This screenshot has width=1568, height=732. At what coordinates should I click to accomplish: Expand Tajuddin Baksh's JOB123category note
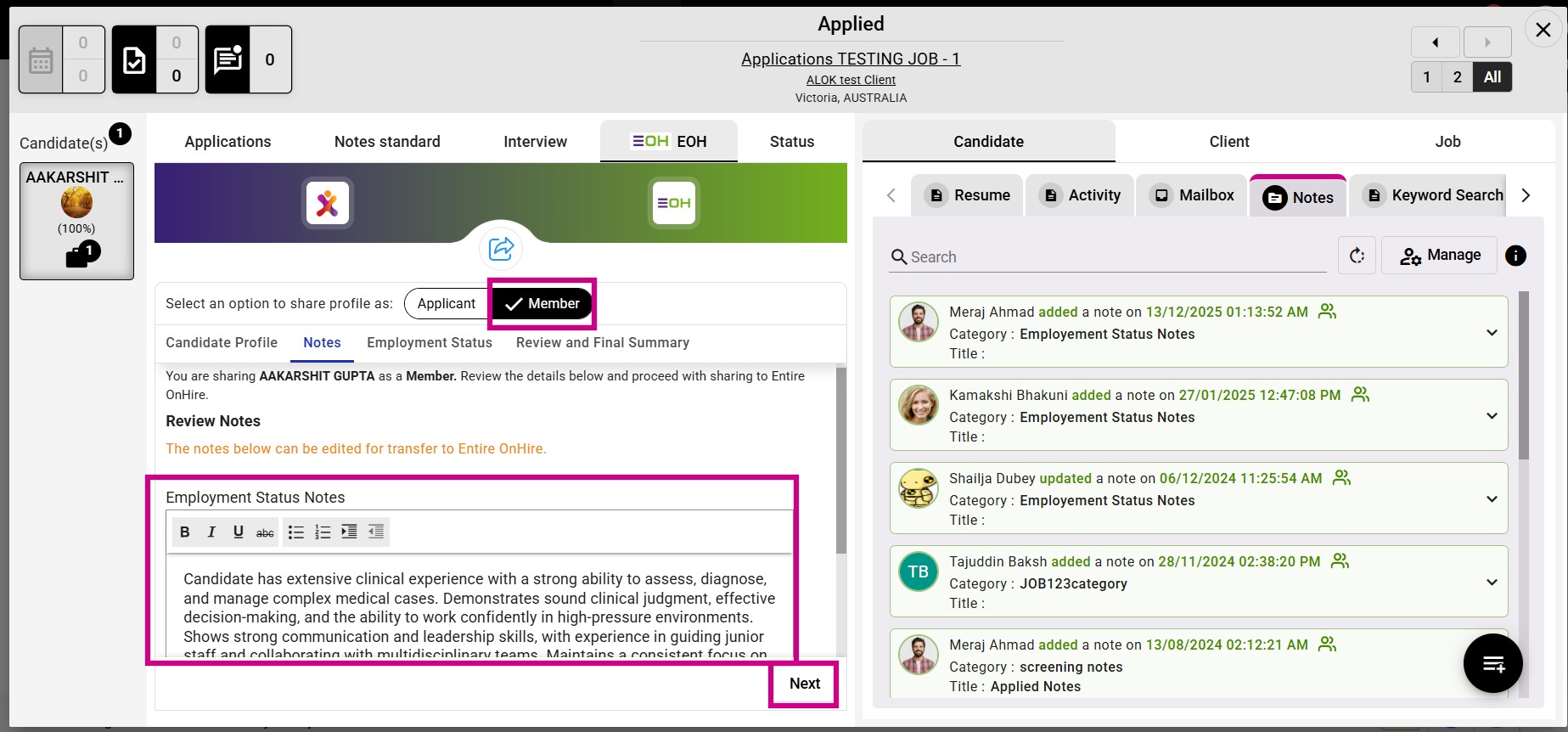(1492, 583)
